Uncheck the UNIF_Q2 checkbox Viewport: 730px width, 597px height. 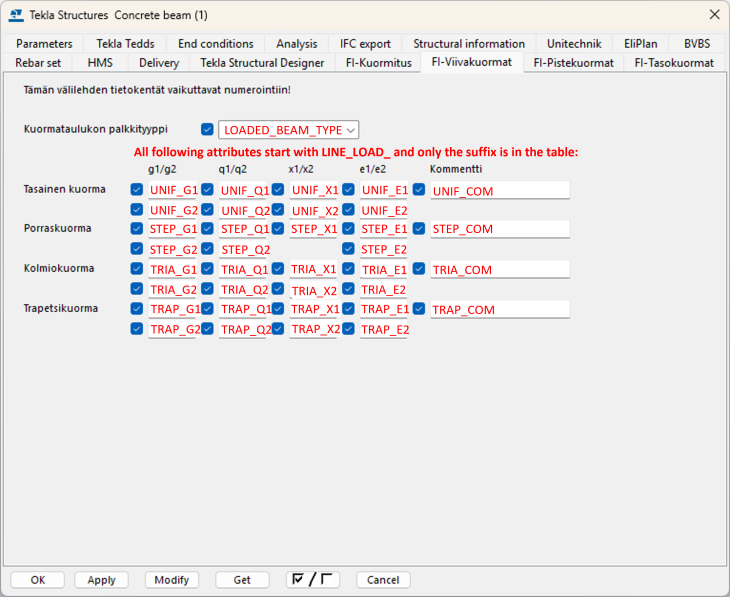pos(207,210)
